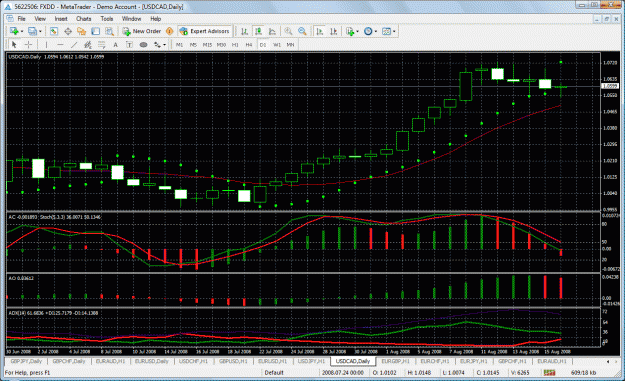Select the Fibonacci Retracement tool
Viewport: 625px width, 381px height.
click(x=102, y=45)
